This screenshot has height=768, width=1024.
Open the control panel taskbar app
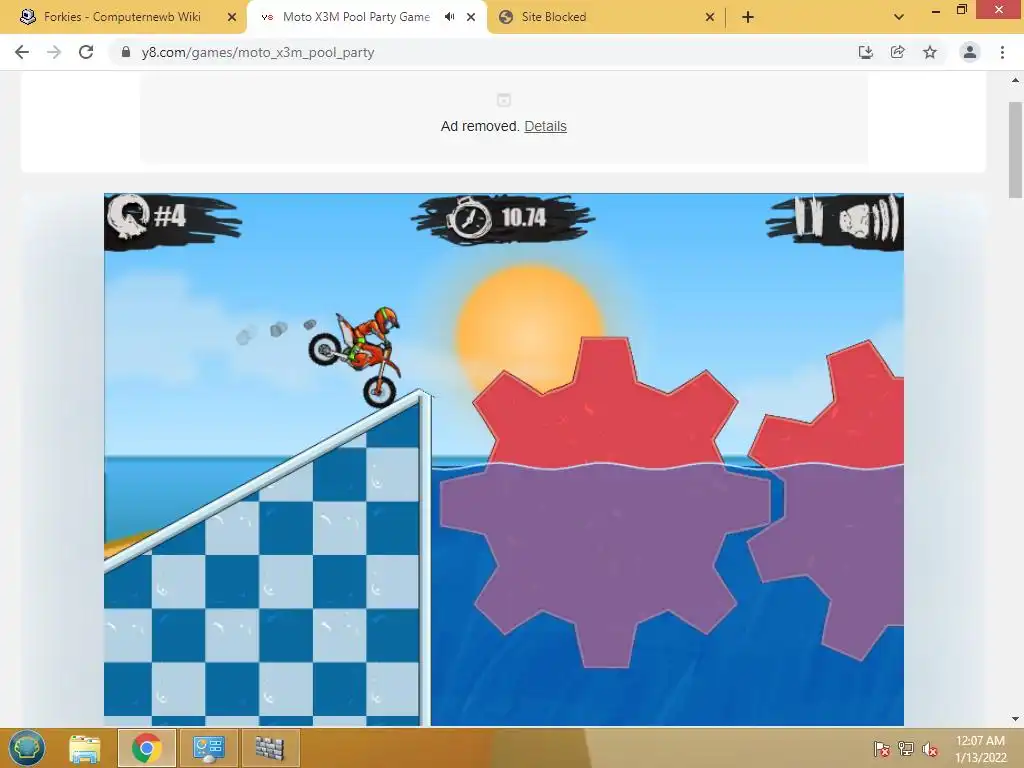click(208, 748)
